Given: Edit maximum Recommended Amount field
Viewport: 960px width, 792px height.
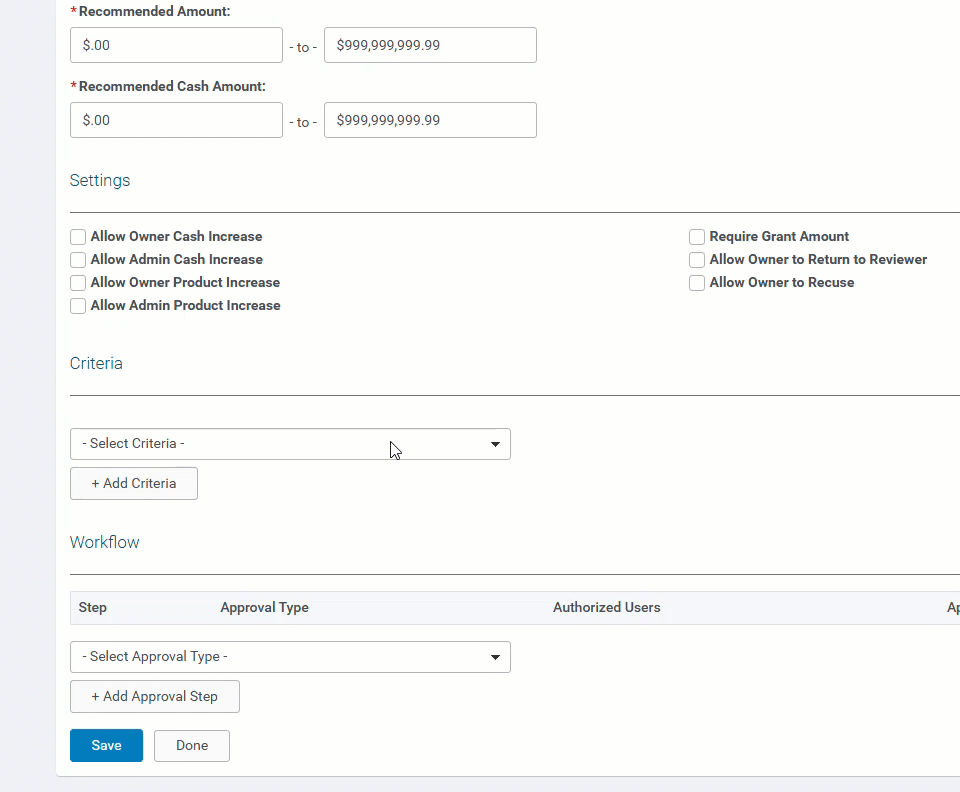Looking at the screenshot, I should (x=430, y=45).
